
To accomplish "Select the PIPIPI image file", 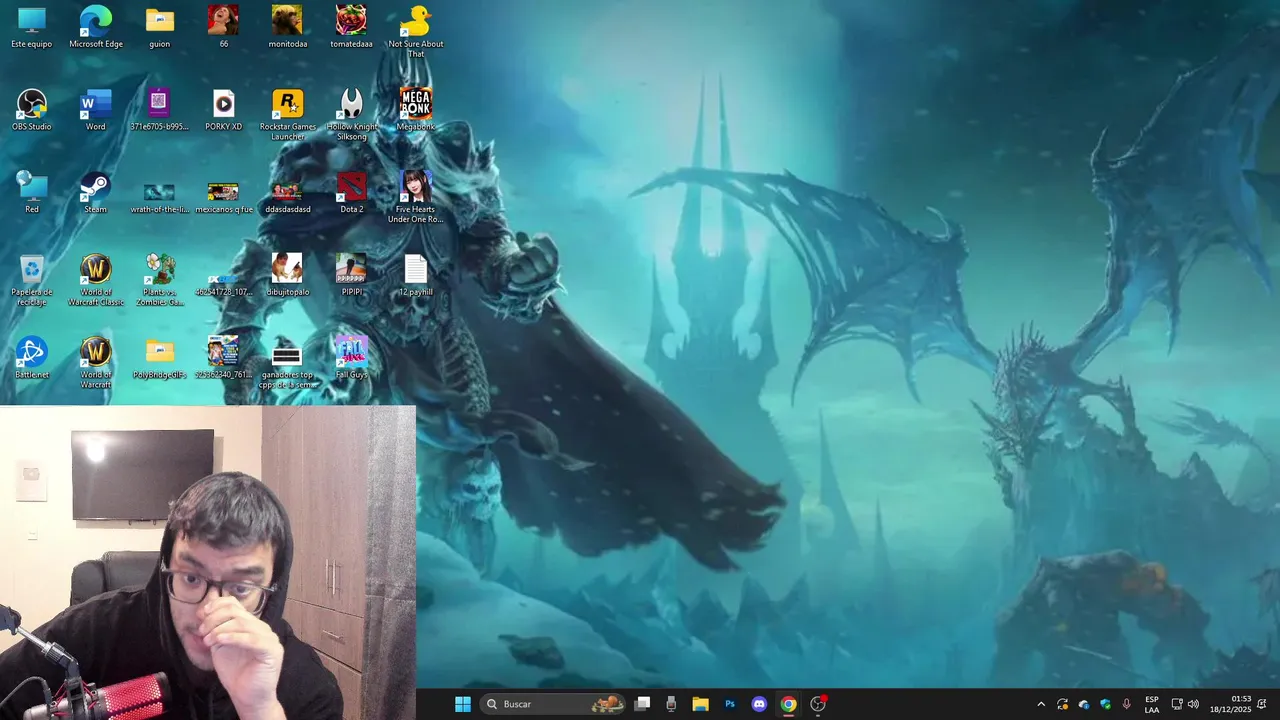I will coord(352,275).
